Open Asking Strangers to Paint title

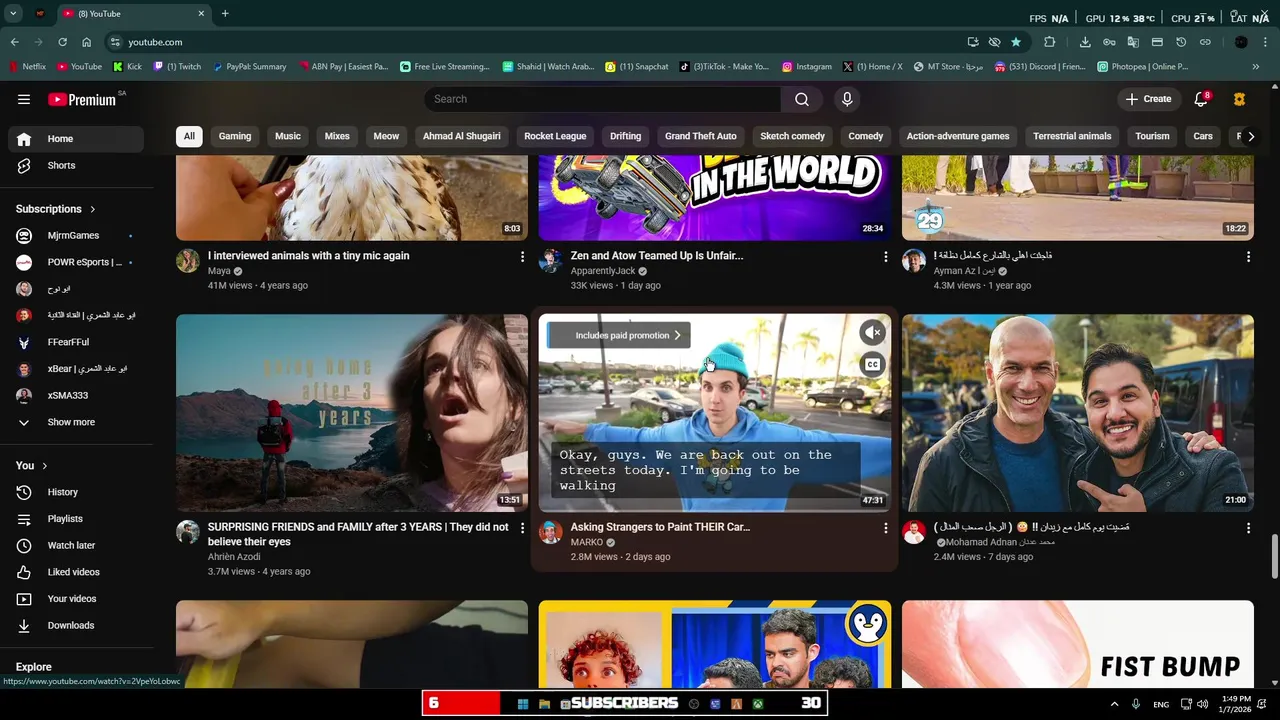click(x=660, y=527)
